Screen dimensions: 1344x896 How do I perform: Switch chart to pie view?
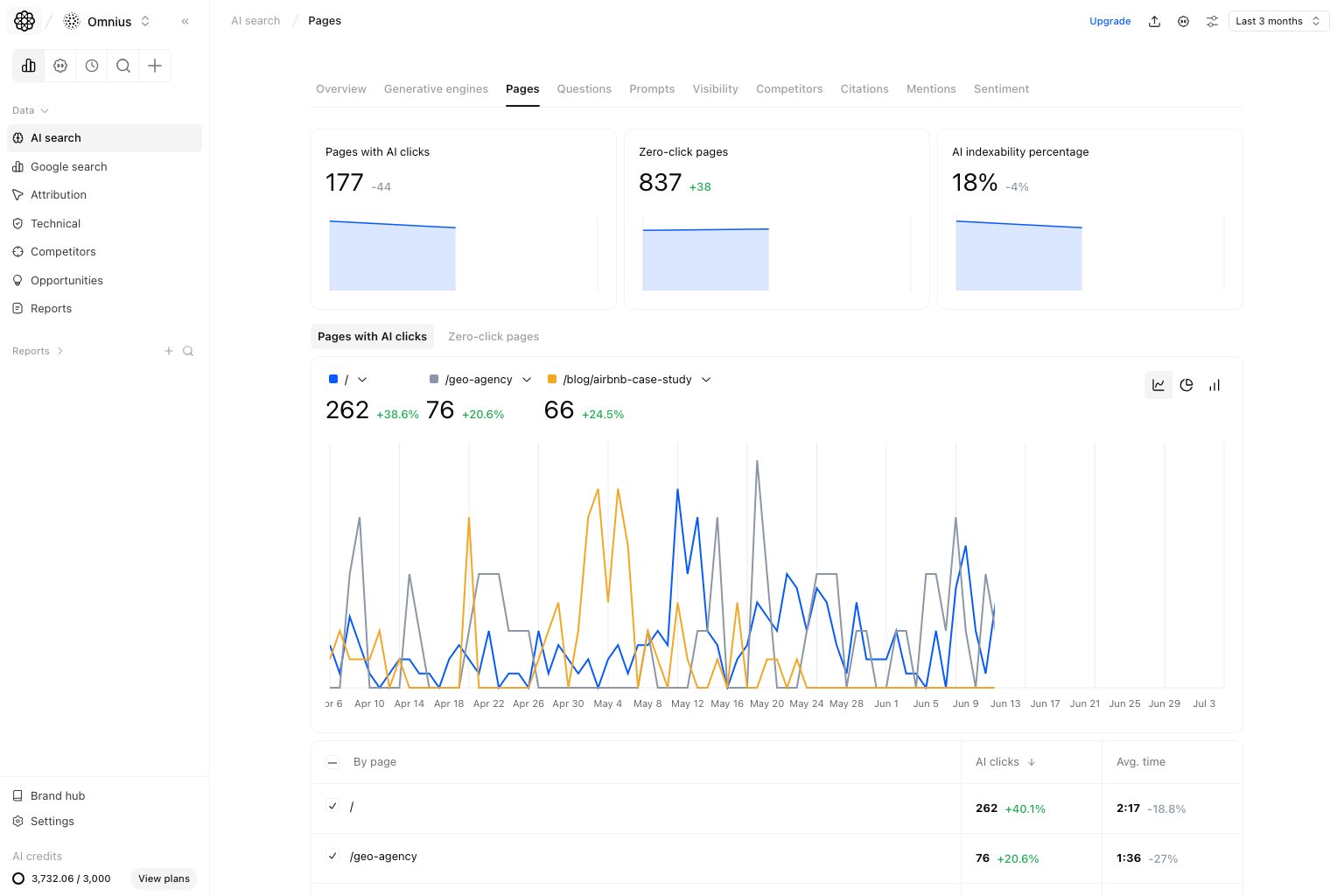point(1186,385)
